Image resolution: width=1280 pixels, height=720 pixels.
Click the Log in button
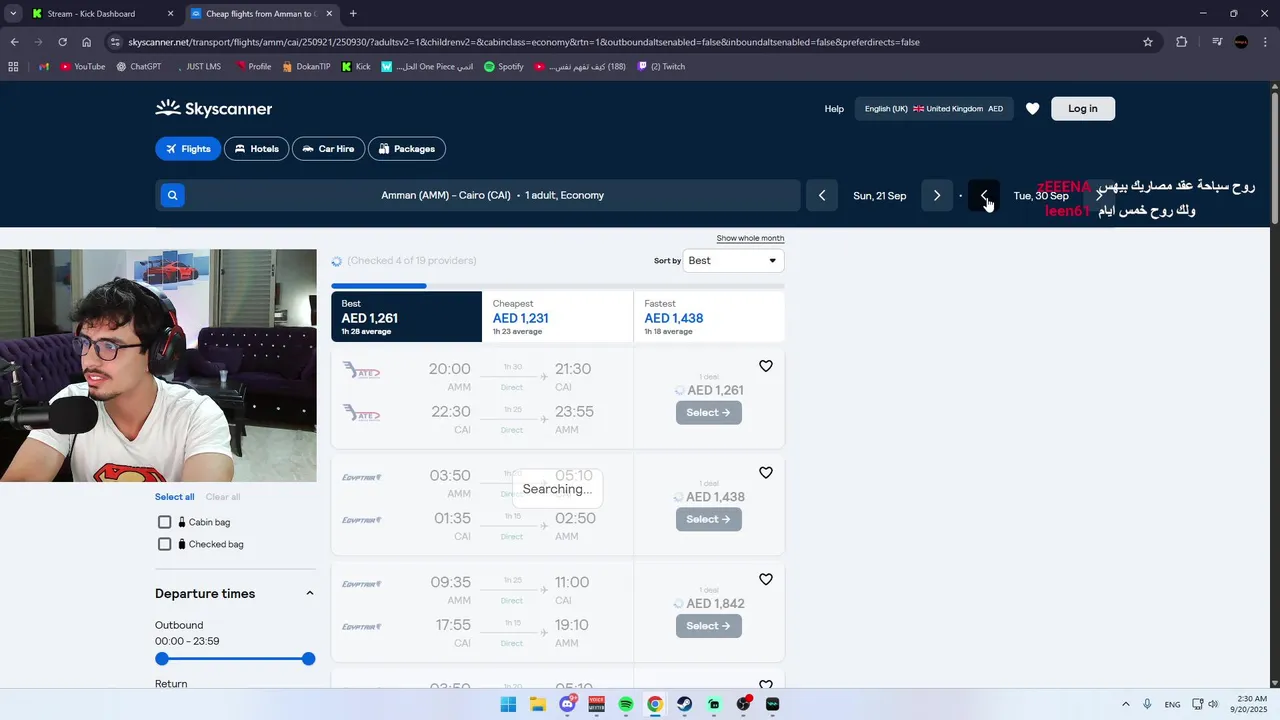(x=1083, y=109)
